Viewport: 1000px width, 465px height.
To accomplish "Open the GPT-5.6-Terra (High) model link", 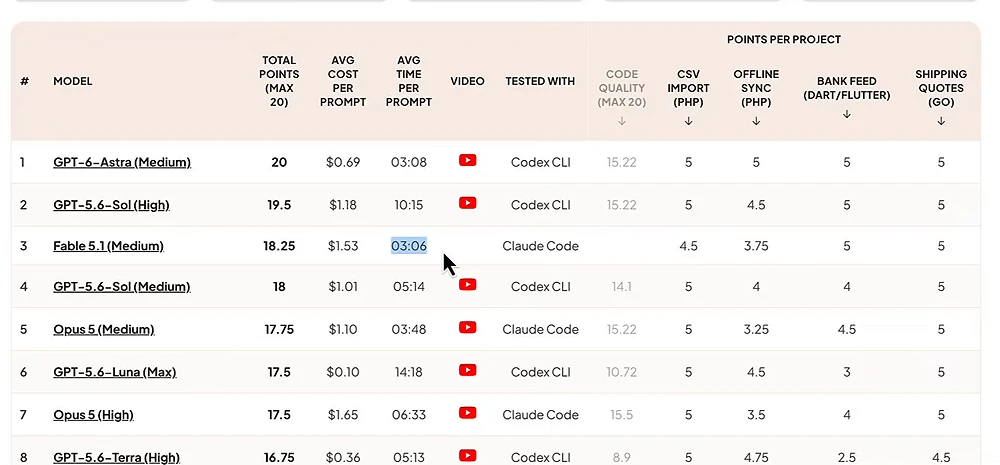I will tap(117, 457).
